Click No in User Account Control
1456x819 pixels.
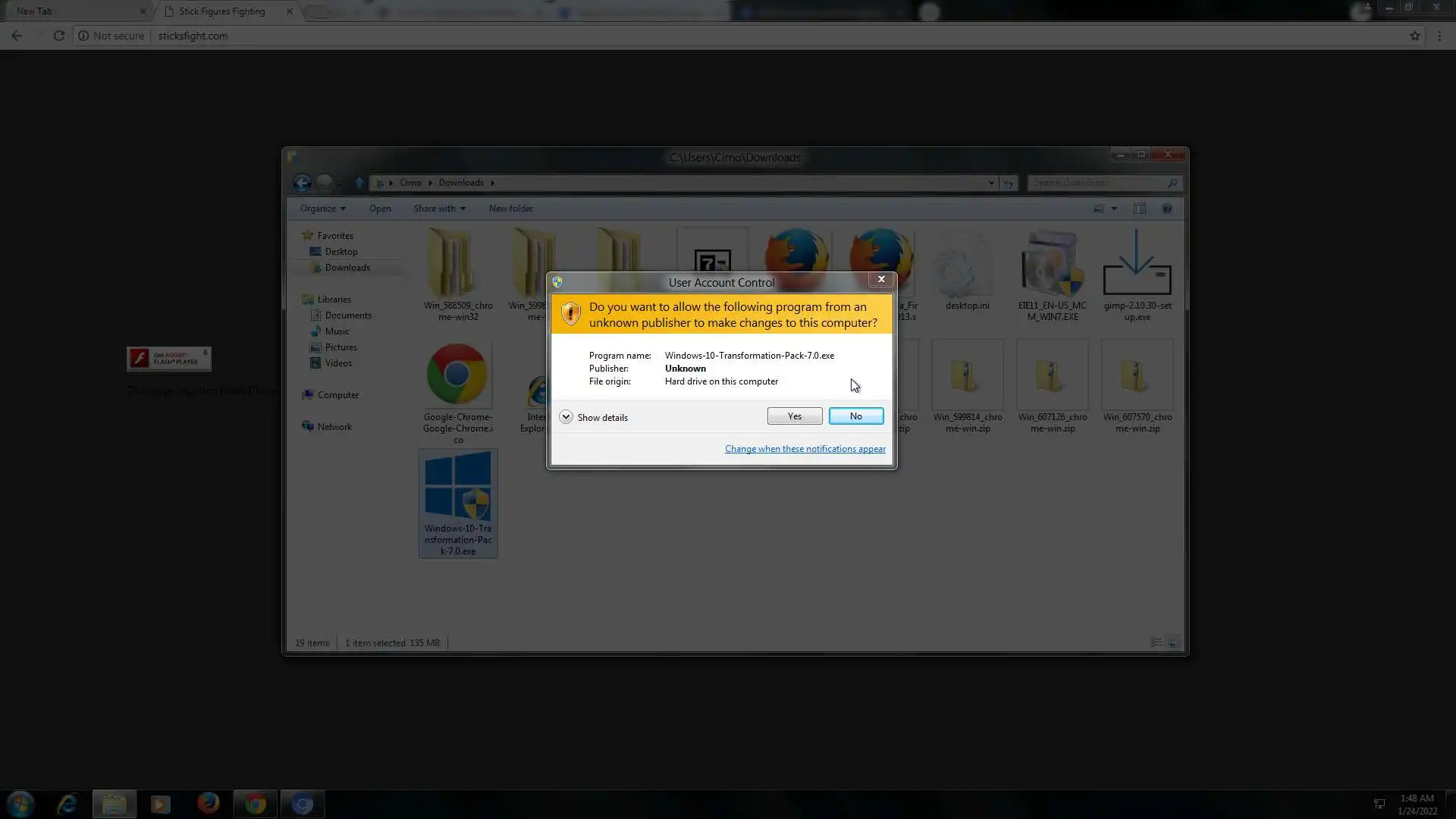(x=855, y=416)
